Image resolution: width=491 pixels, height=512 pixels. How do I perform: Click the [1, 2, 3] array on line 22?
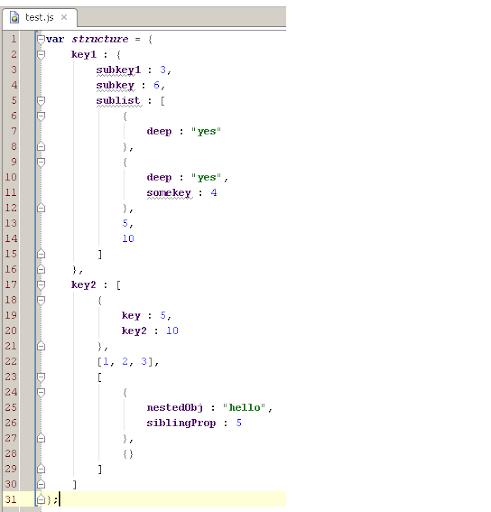[x=125, y=362]
